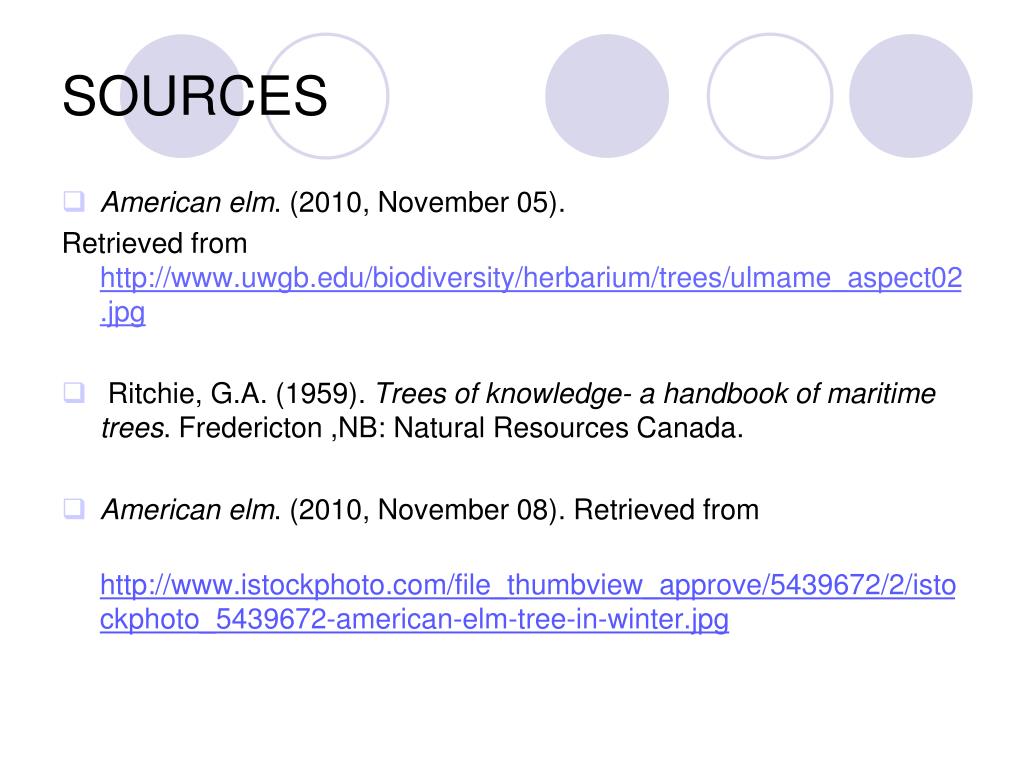
Task: Click the ".jpg" wrapped end of uwgb link
Action: coord(123,313)
